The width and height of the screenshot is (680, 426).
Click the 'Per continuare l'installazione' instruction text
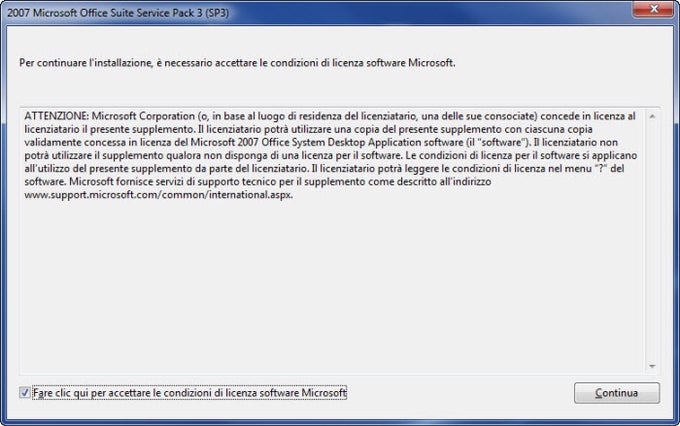pyautogui.click(x=237, y=63)
